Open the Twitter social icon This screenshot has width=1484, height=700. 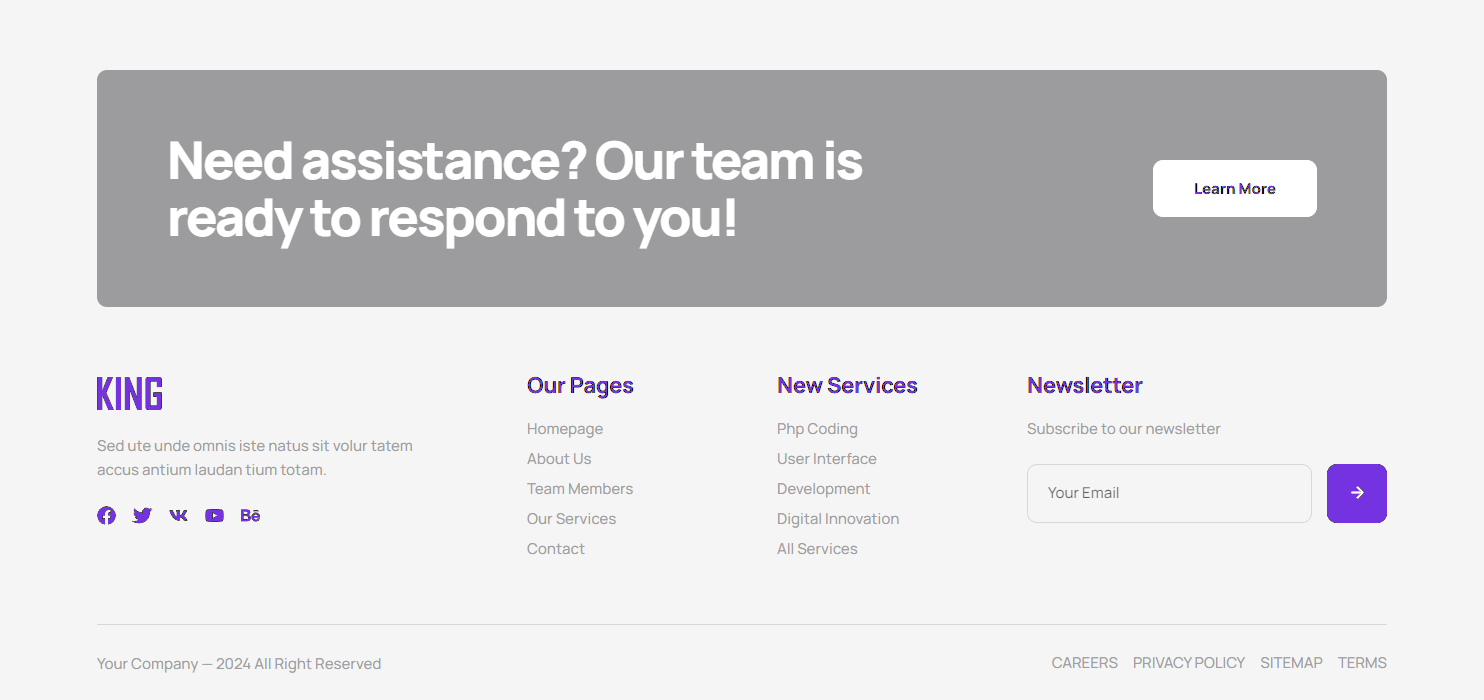click(142, 516)
